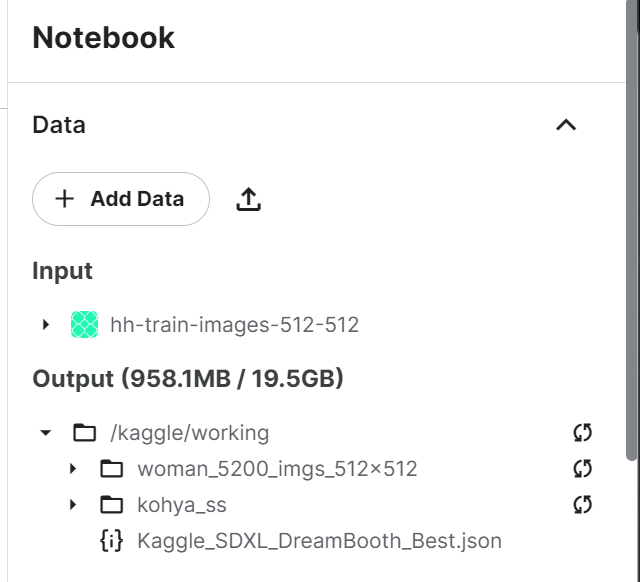Screen dimensions: 640x582
Task: Select the kohya_ss folder name
Action: [x=182, y=505]
